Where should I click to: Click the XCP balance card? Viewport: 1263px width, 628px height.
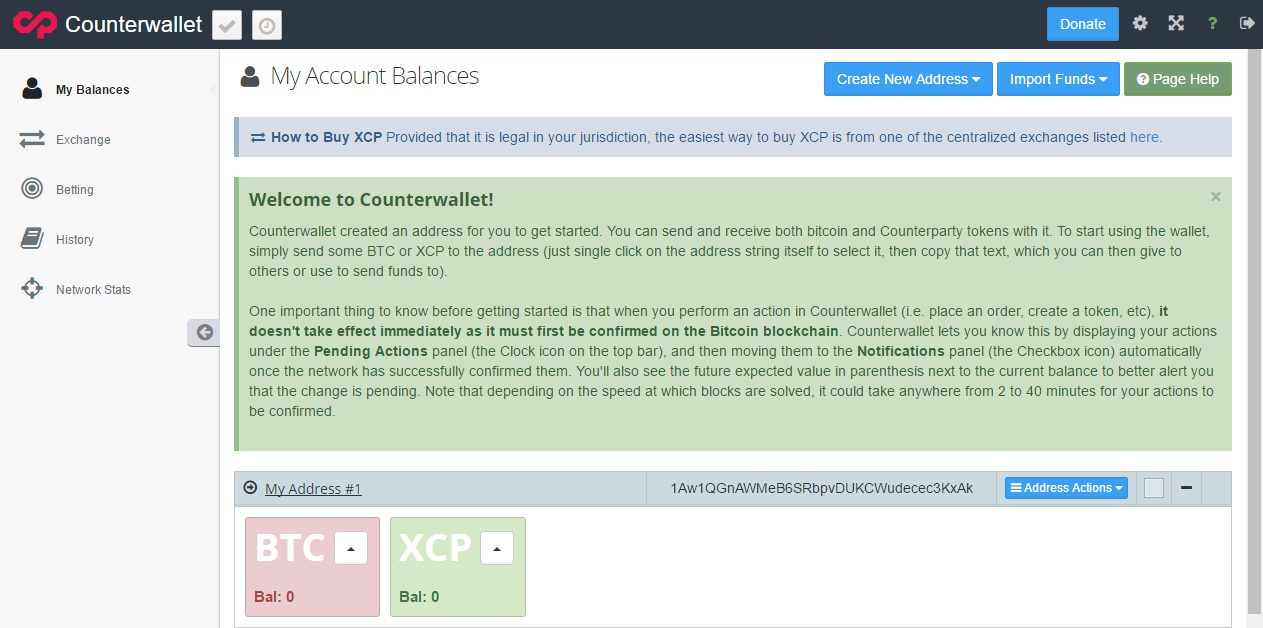[x=458, y=566]
